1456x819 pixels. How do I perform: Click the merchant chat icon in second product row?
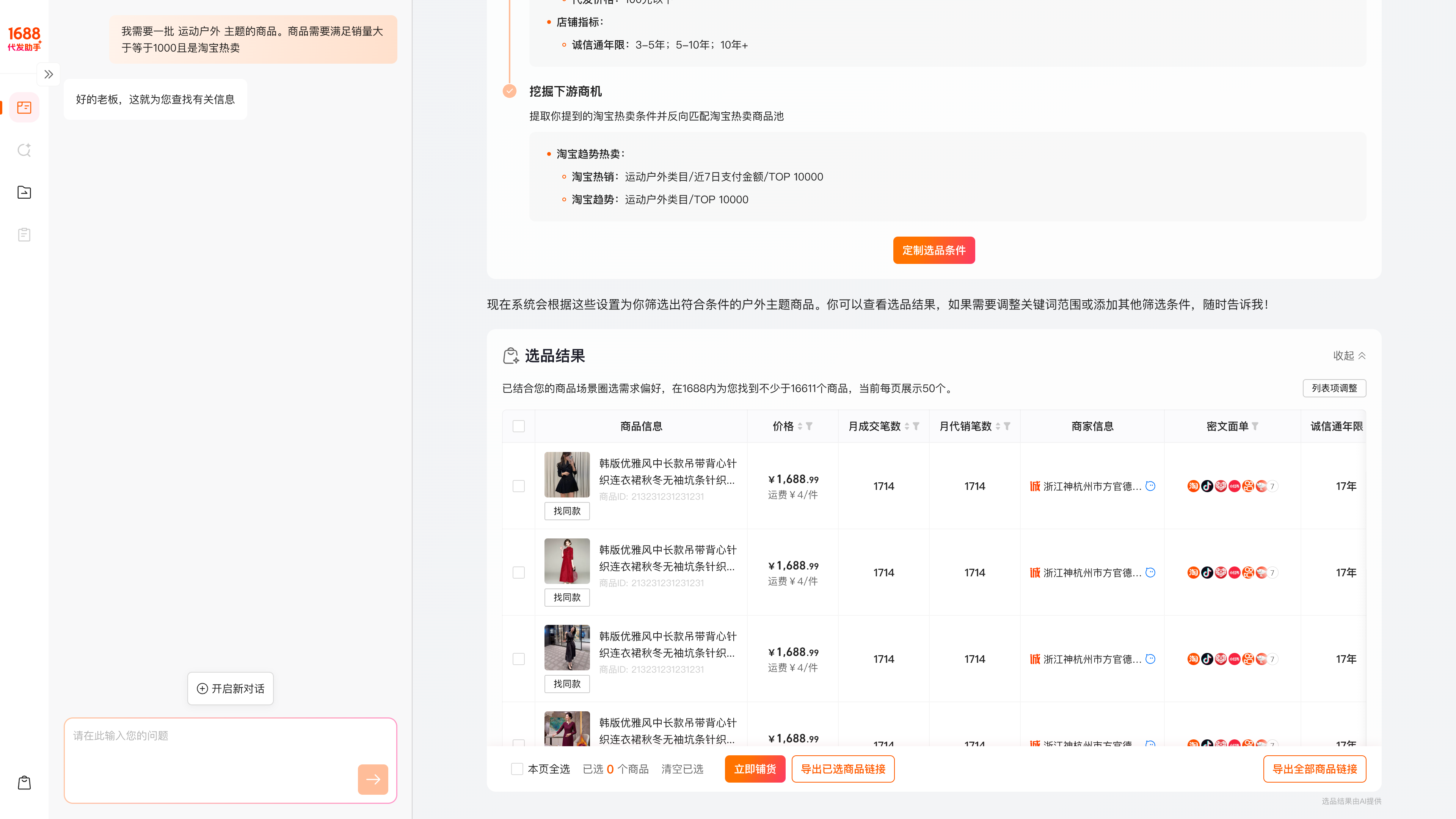tap(1150, 573)
